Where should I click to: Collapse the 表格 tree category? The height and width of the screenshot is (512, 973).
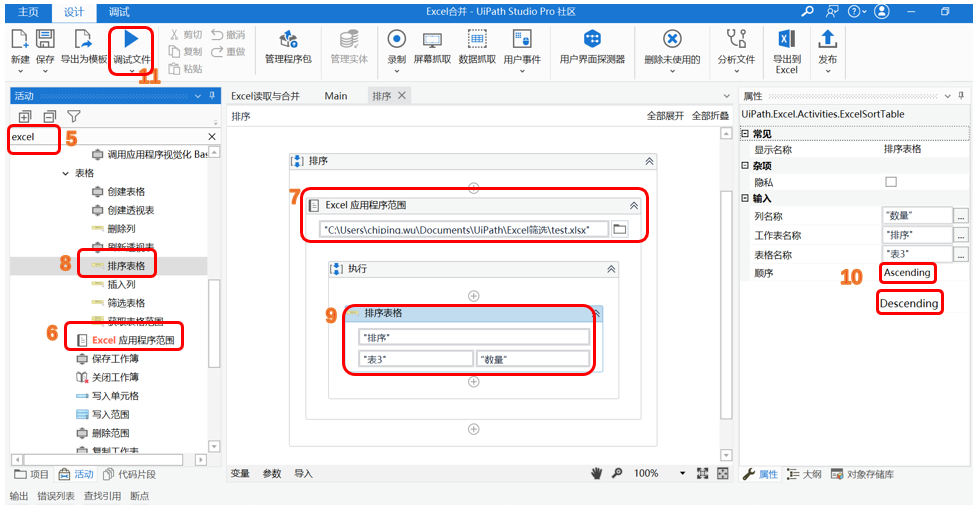coord(65,173)
